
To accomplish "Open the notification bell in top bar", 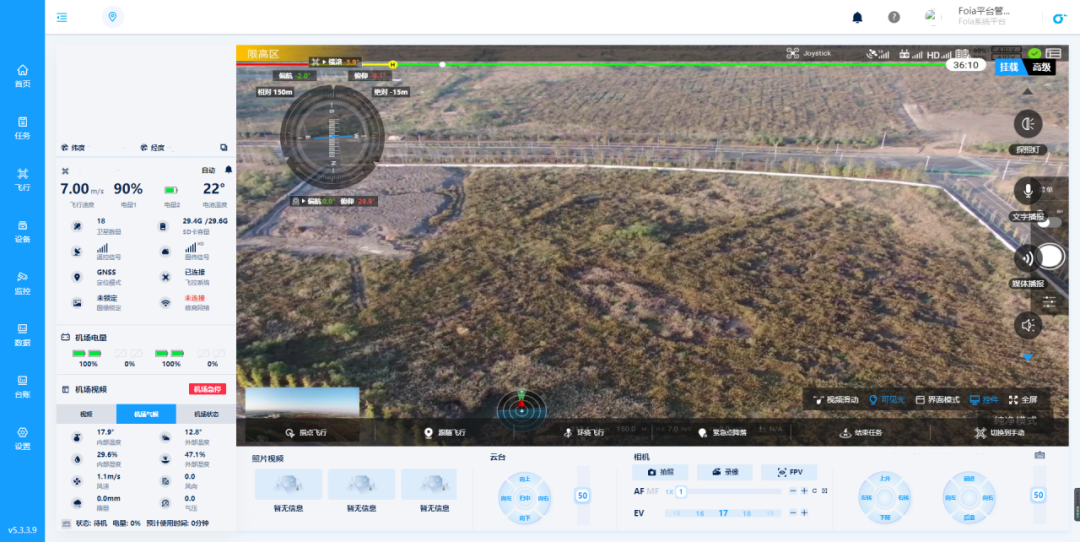I will [857, 17].
